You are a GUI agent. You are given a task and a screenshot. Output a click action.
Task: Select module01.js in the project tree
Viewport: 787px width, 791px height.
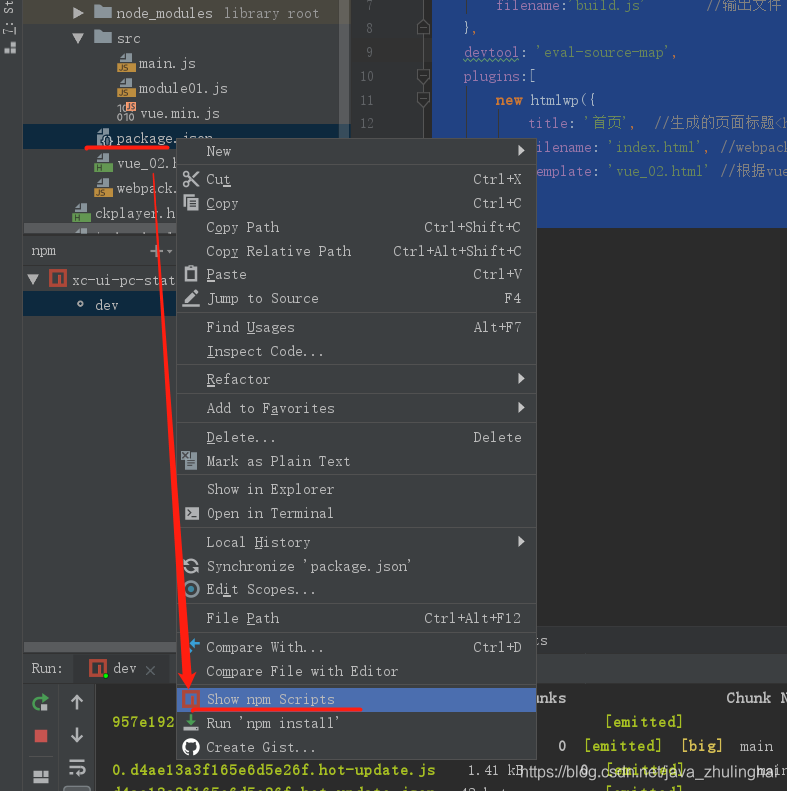[x=183, y=88]
